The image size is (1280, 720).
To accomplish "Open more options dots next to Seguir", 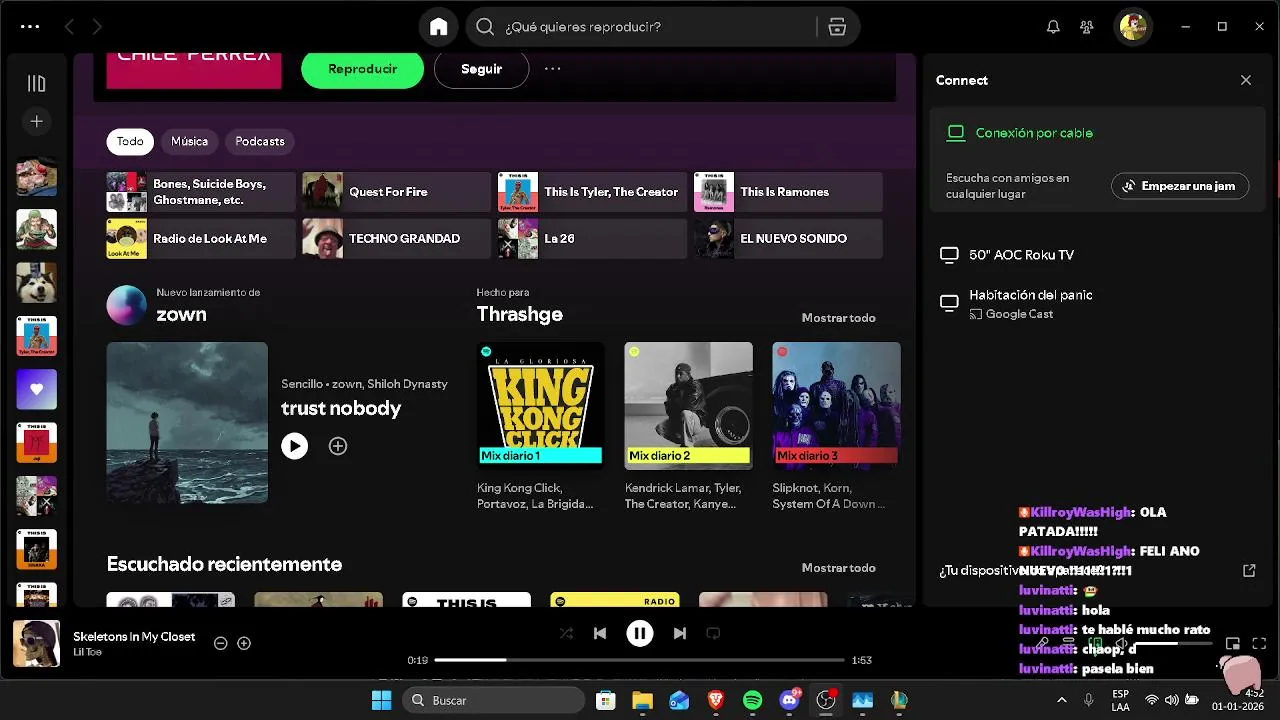I will [x=552, y=69].
